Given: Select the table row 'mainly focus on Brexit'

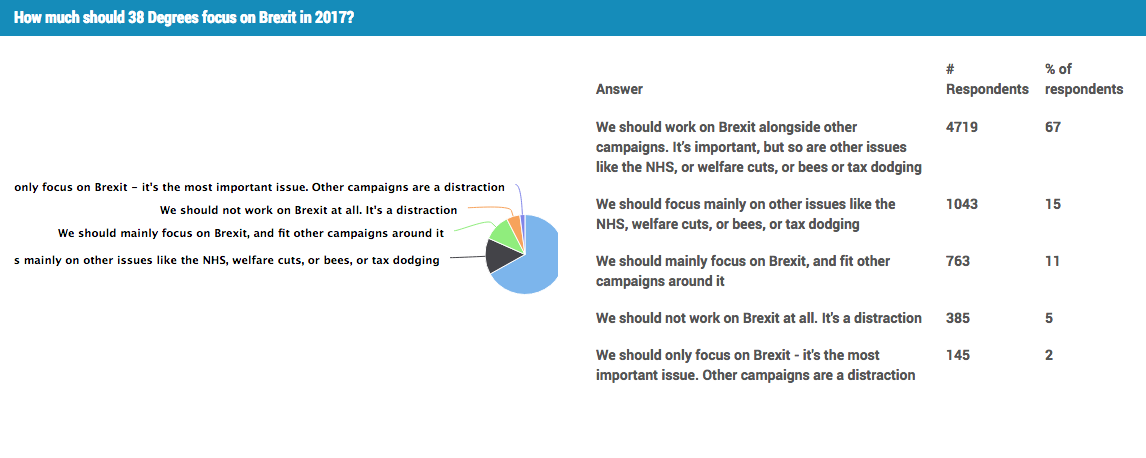Looking at the screenshot, I should pos(742,271).
